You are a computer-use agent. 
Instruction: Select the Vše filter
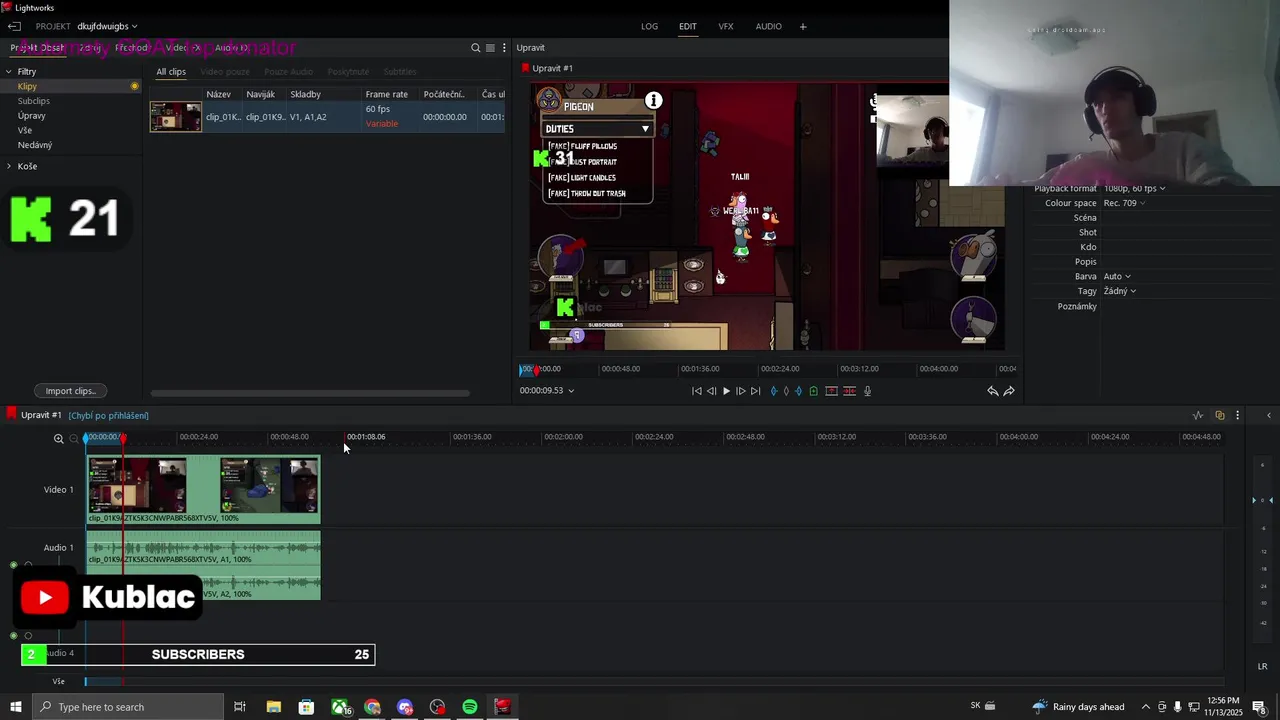(x=25, y=130)
